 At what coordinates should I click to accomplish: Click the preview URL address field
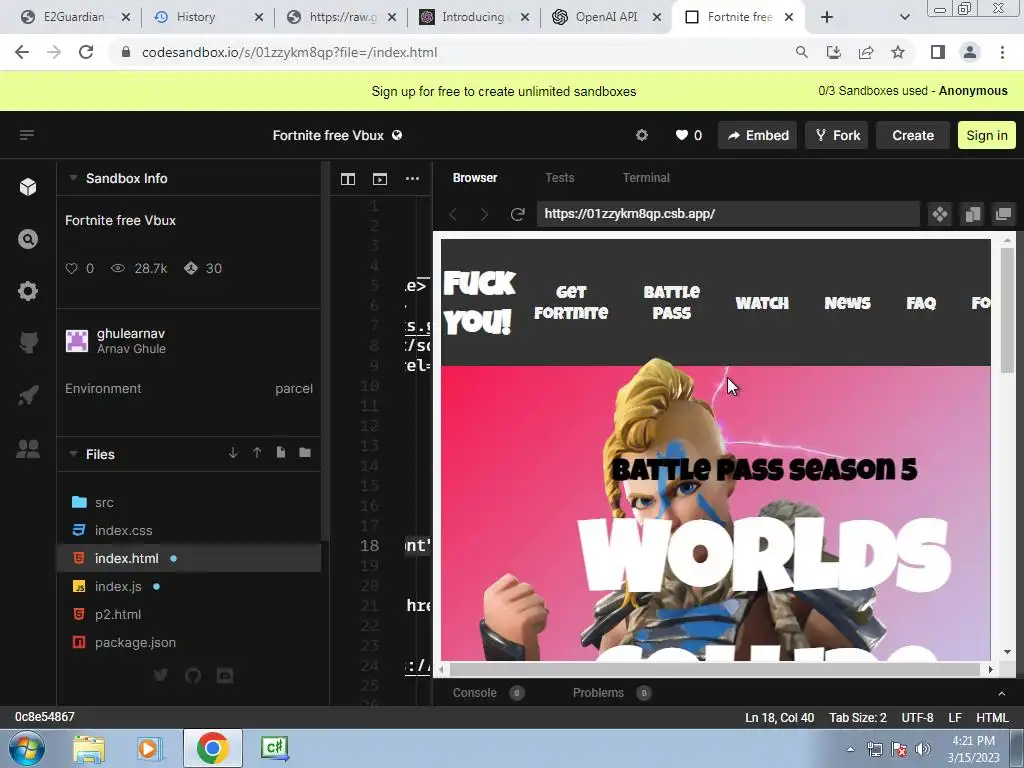click(x=728, y=214)
